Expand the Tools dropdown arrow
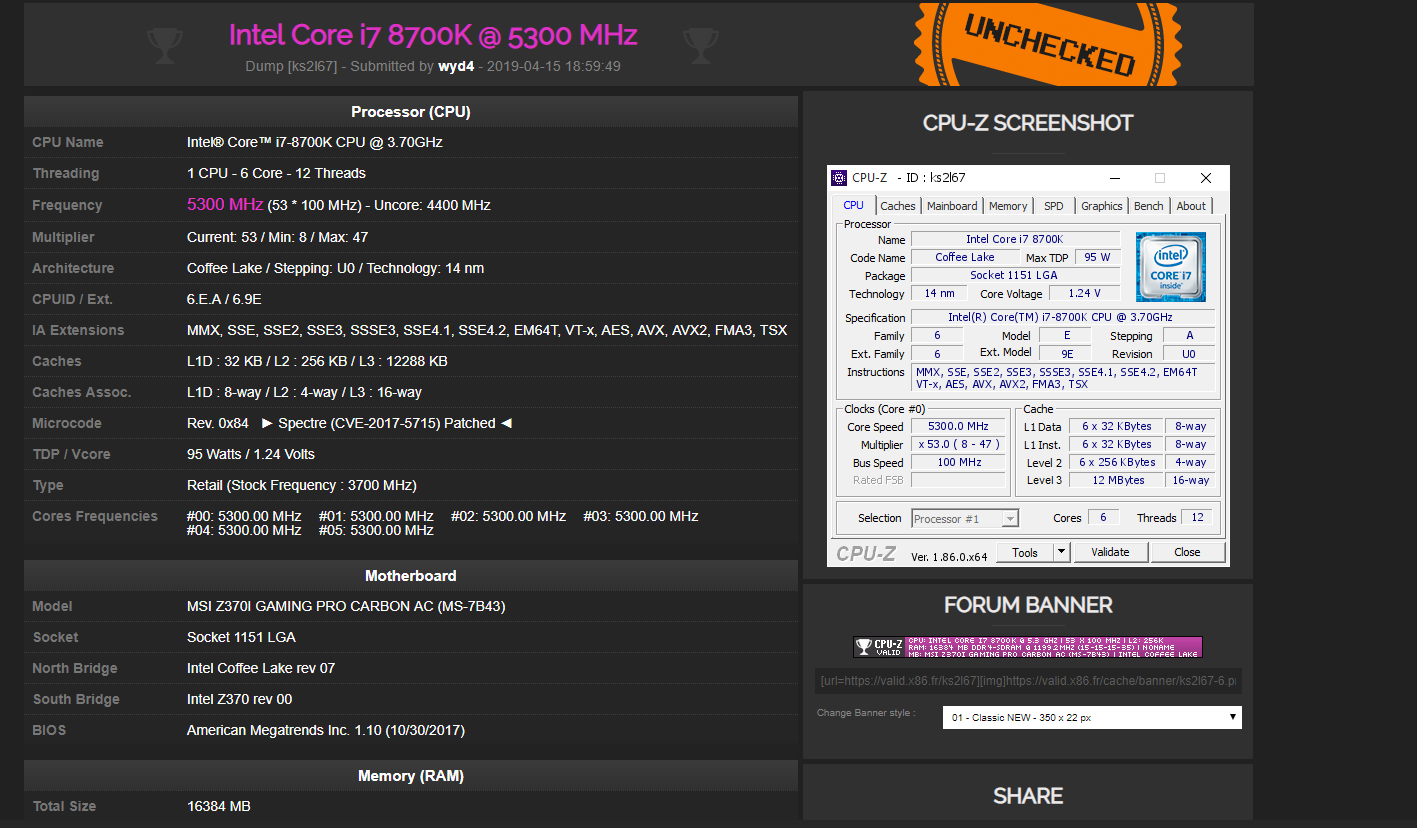The image size is (1417, 828). pyautogui.click(x=1062, y=552)
